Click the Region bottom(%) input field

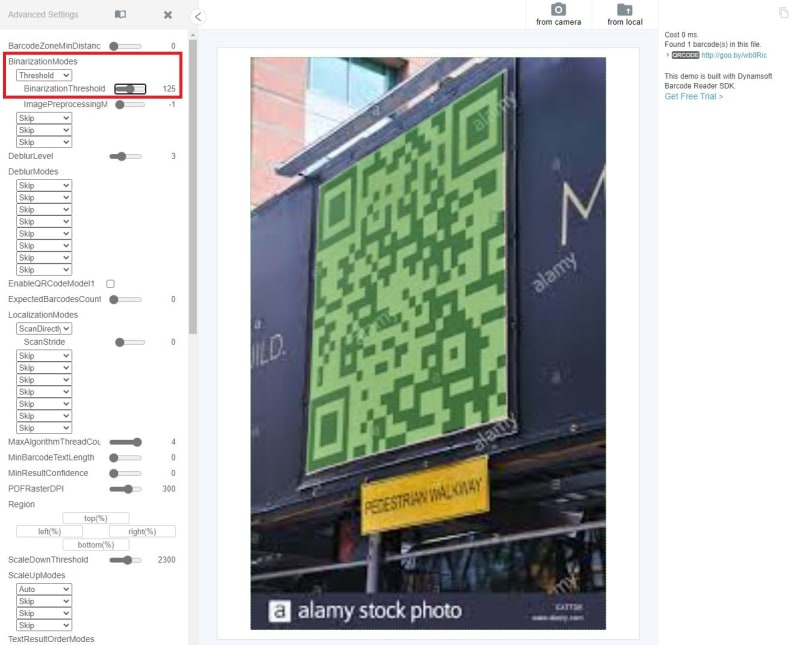click(96, 544)
